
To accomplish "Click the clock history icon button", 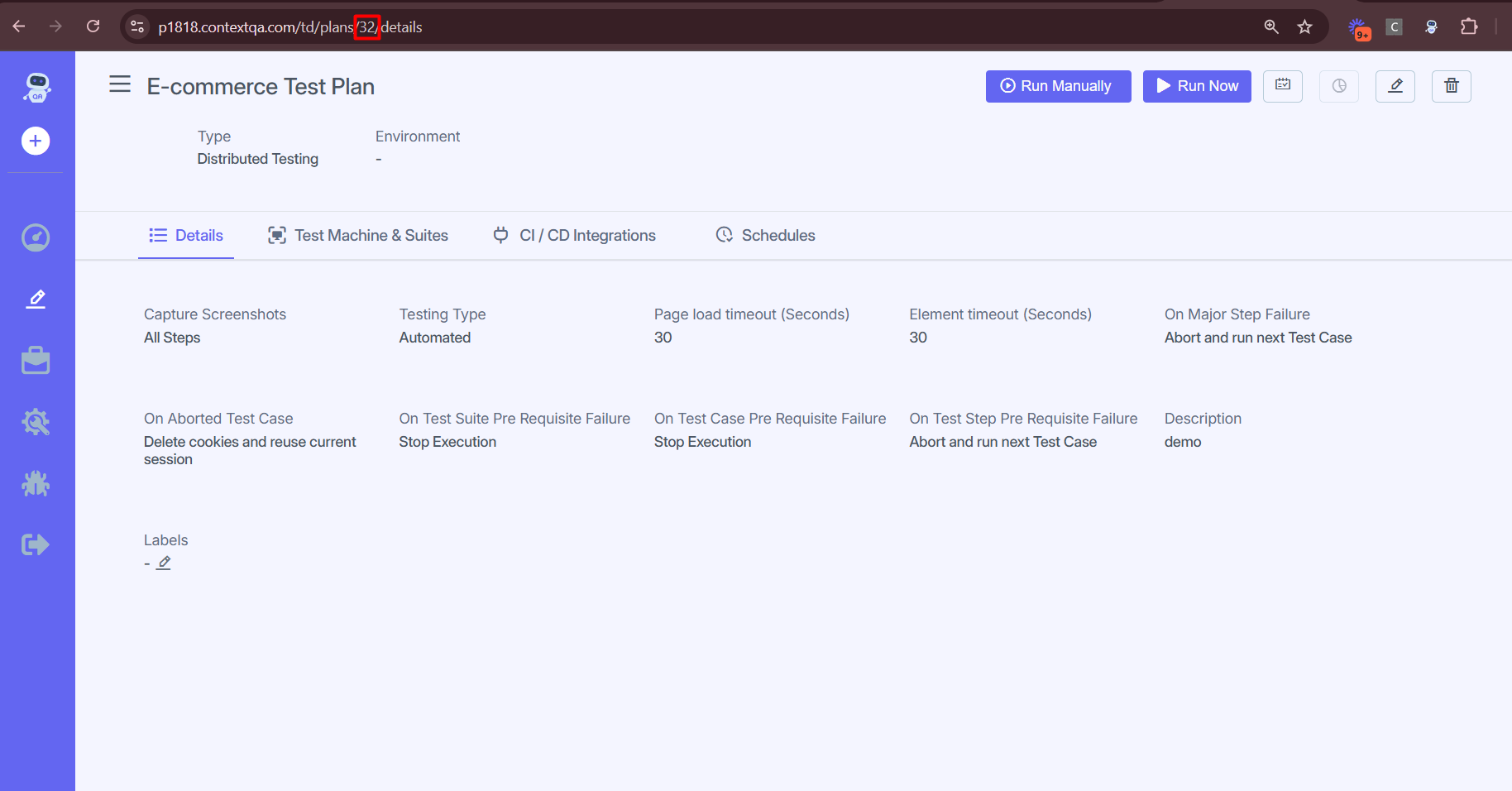I will pyautogui.click(x=1339, y=86).
